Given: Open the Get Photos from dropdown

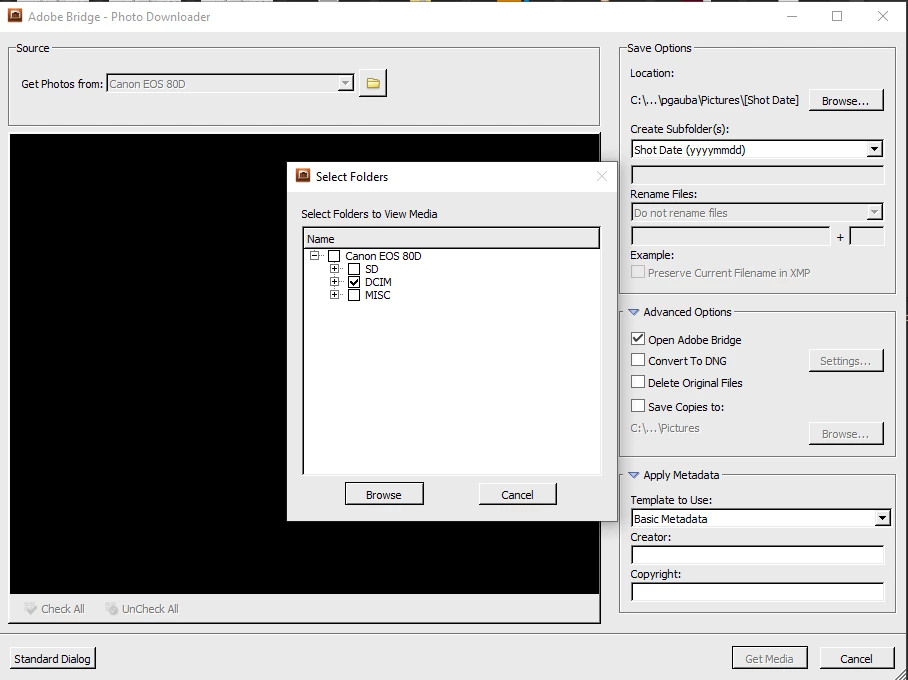Looking at the screenshot, I should pos(345,83).
